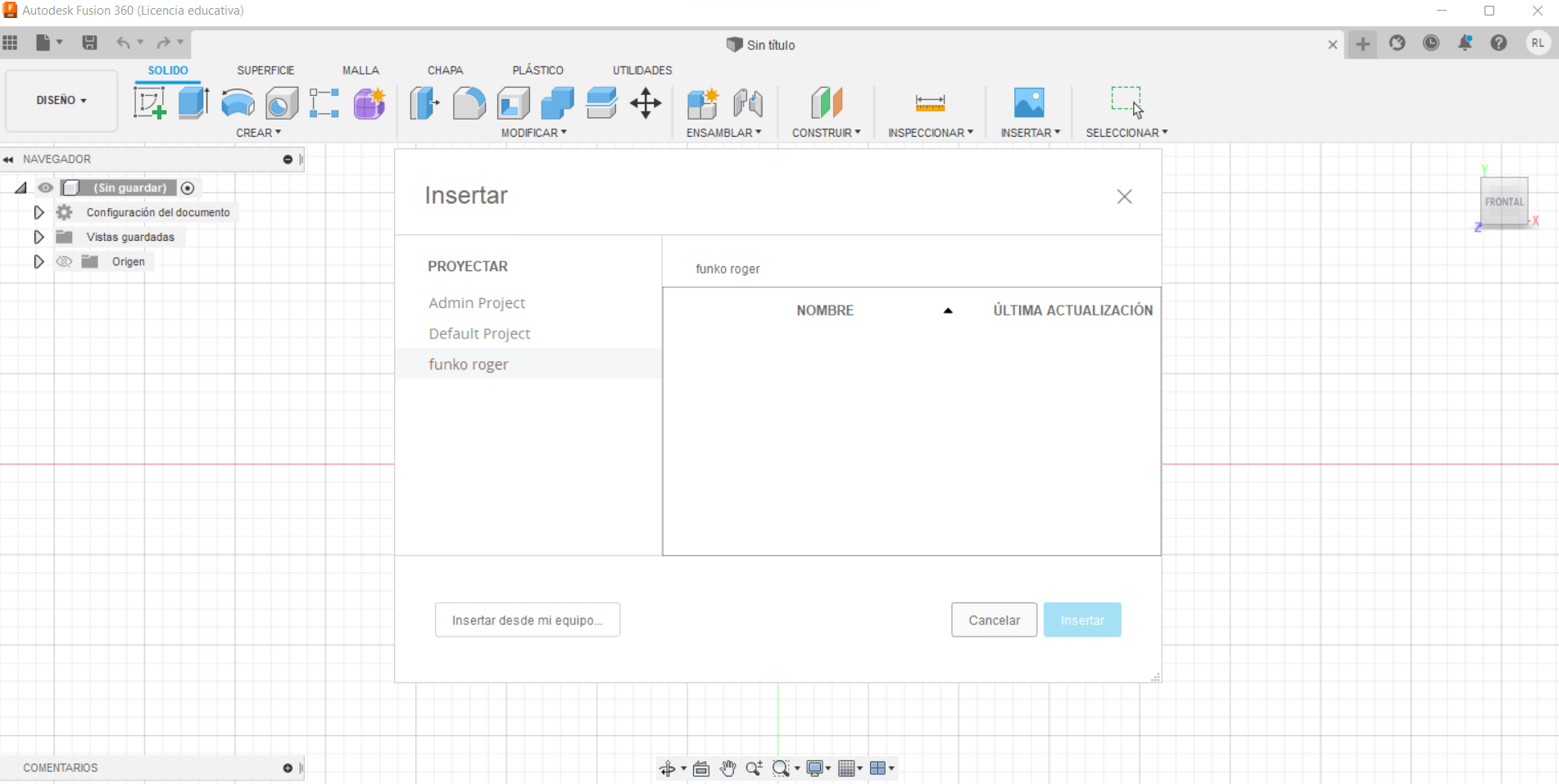Image resolution: width=1559 pixels, height=784 pixels.
Task: Open the CREAR dropdown menu
Action: [x=258, y=133]
